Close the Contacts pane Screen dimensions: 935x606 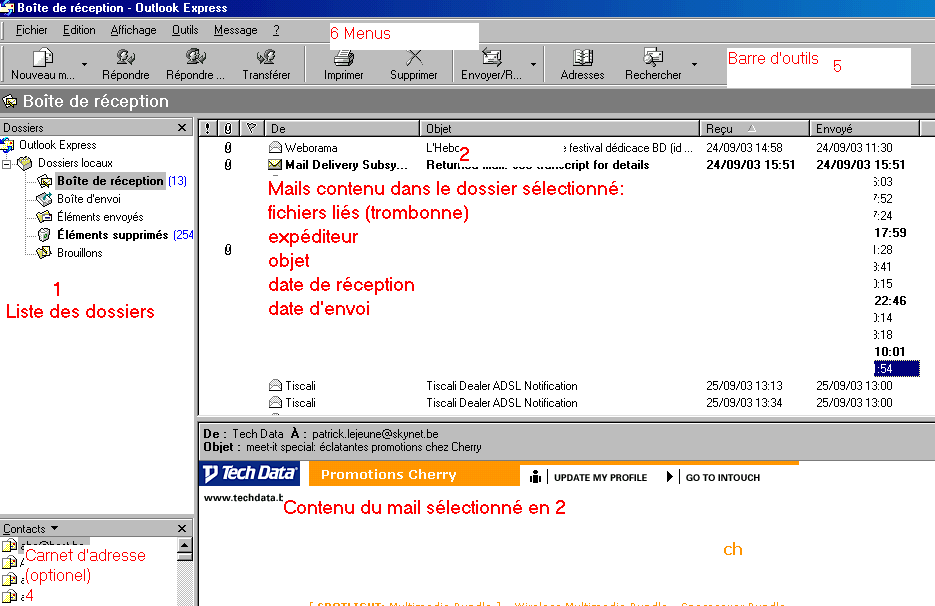(182, 528)
